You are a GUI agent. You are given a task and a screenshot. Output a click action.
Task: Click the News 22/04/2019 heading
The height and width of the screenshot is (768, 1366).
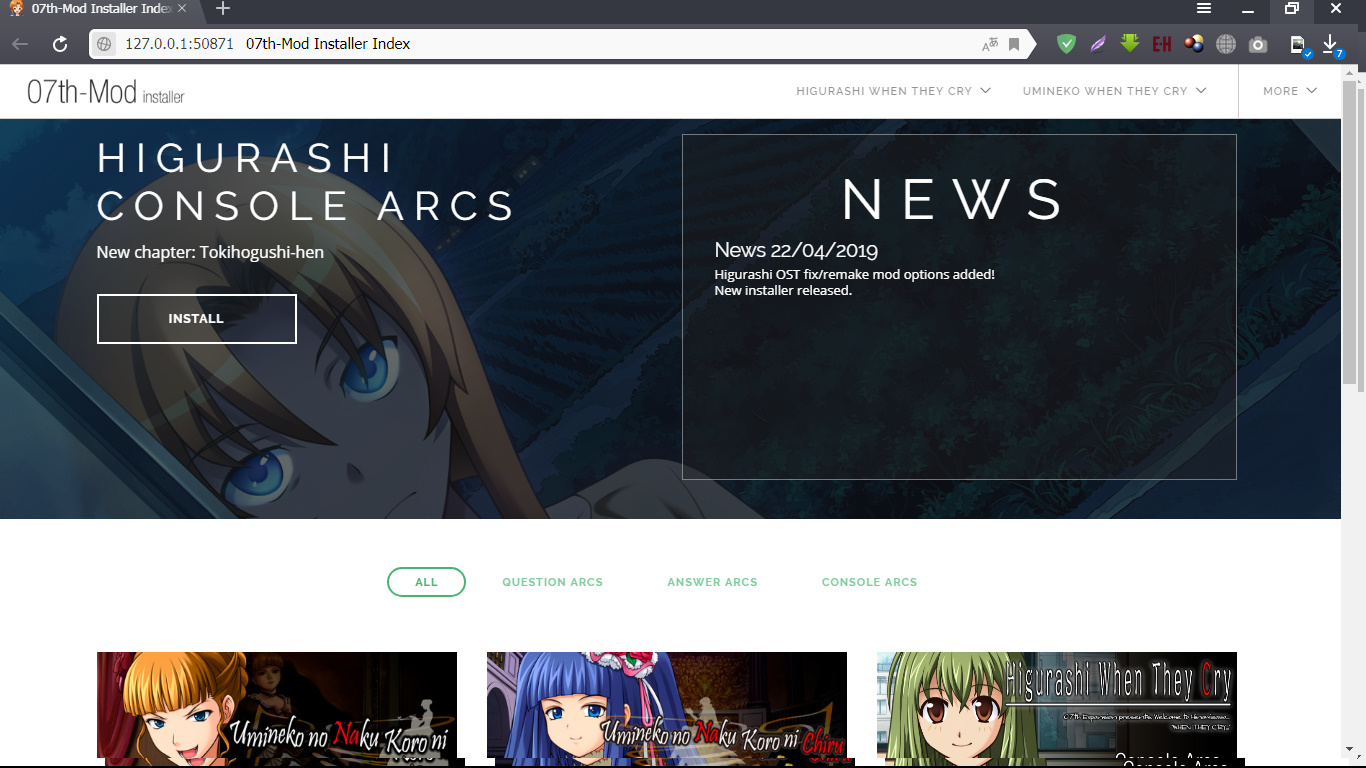pyautogui.click(x=796, y=250)
